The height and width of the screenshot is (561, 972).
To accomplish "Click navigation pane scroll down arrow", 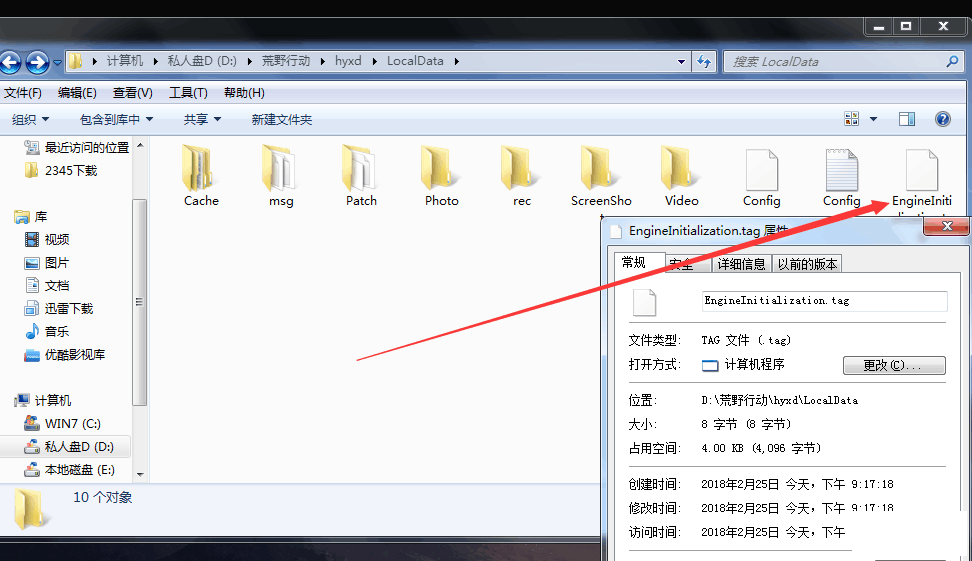I will [x=140, y=475].
